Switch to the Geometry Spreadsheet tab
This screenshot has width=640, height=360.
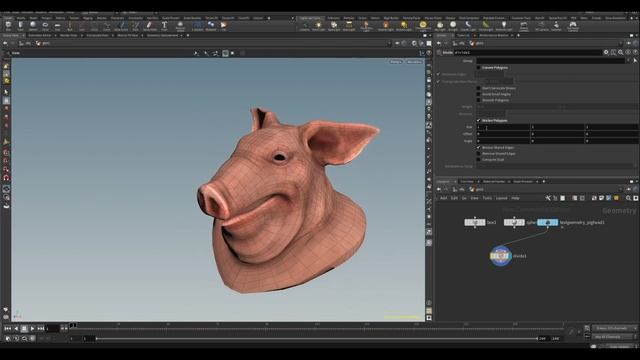click(x=162, y=36)
